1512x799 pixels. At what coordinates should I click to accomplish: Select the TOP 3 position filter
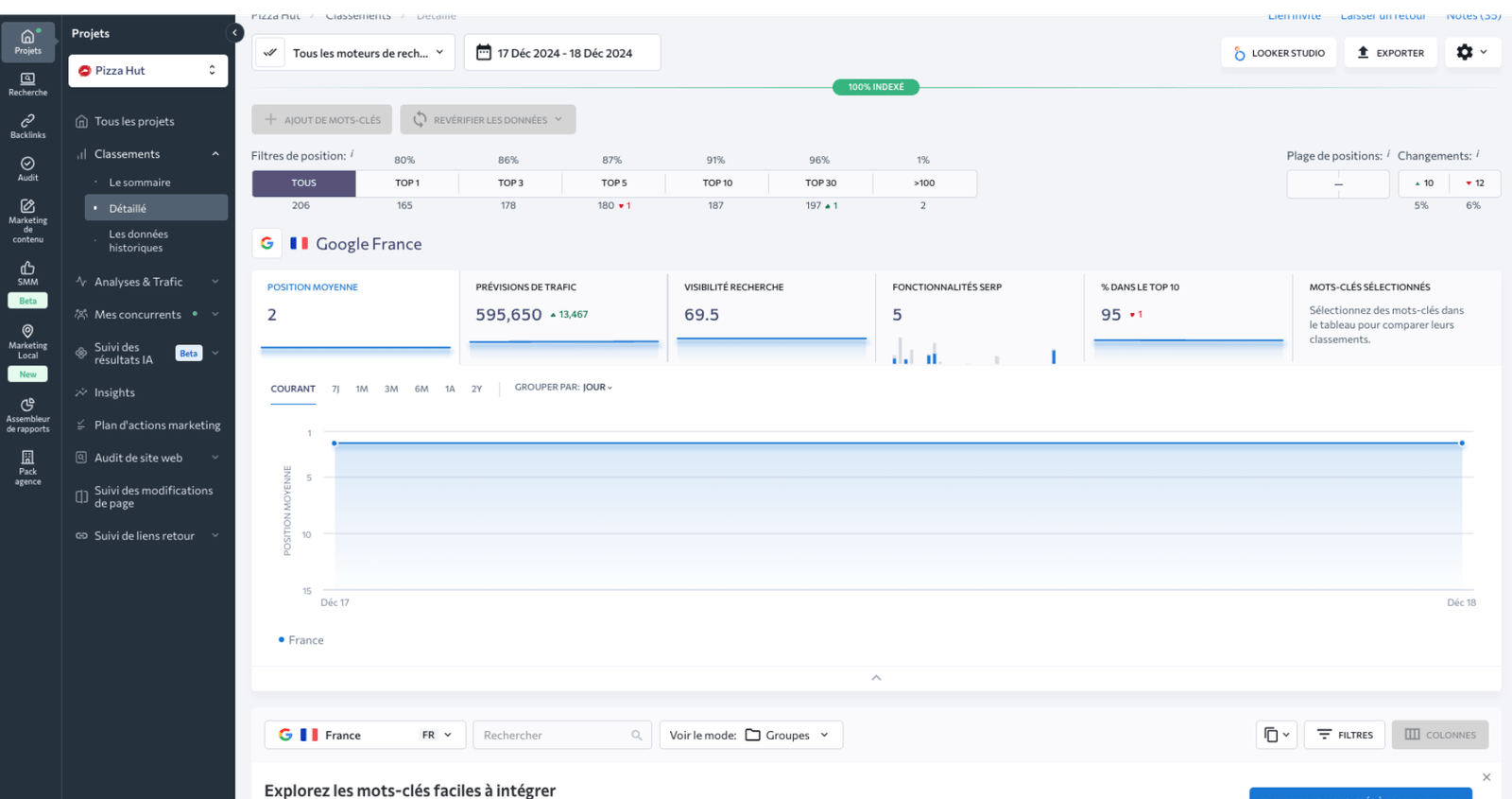coord(510,183)
